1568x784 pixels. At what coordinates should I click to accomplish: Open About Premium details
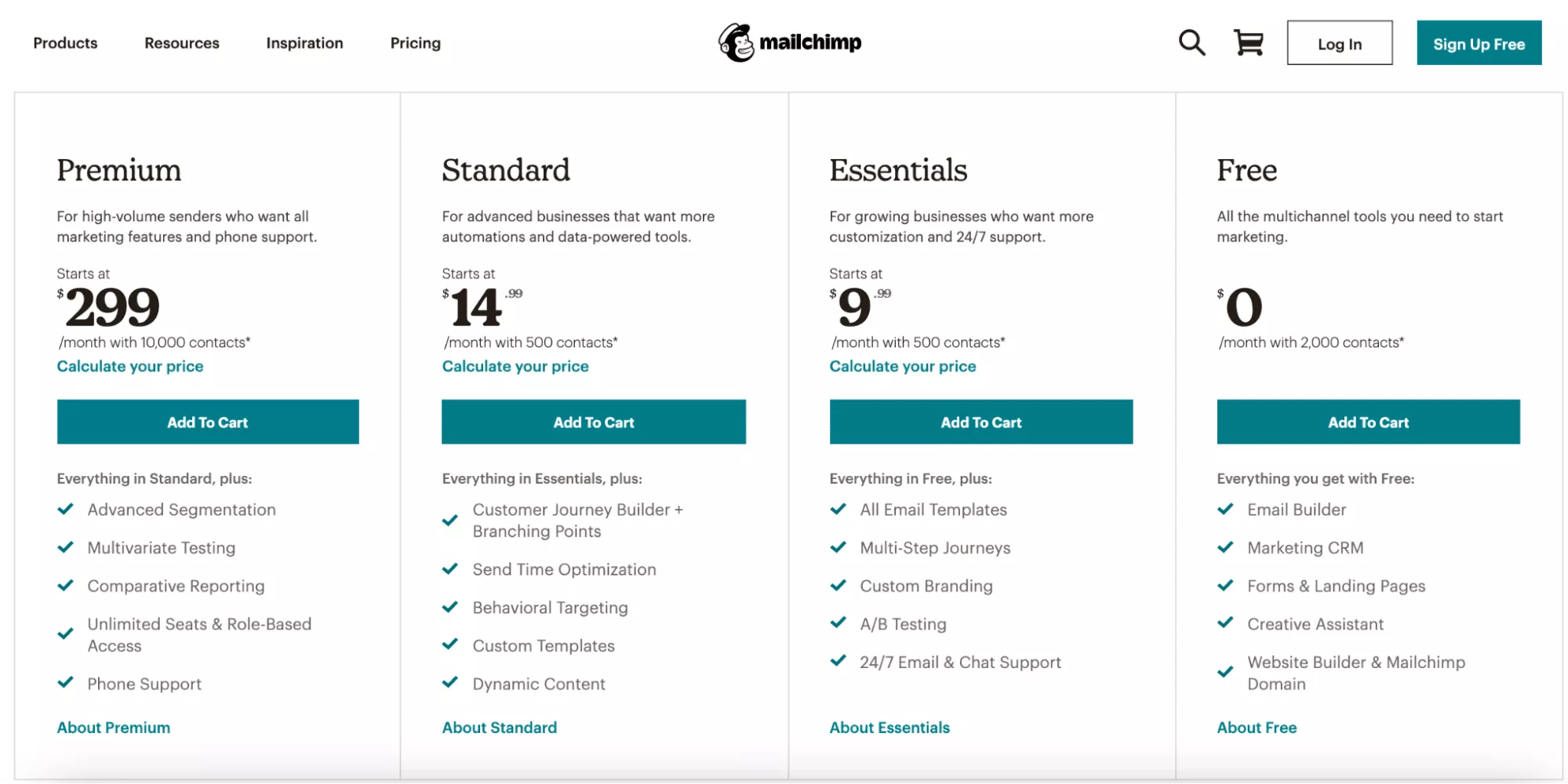(x=113, y=727)
